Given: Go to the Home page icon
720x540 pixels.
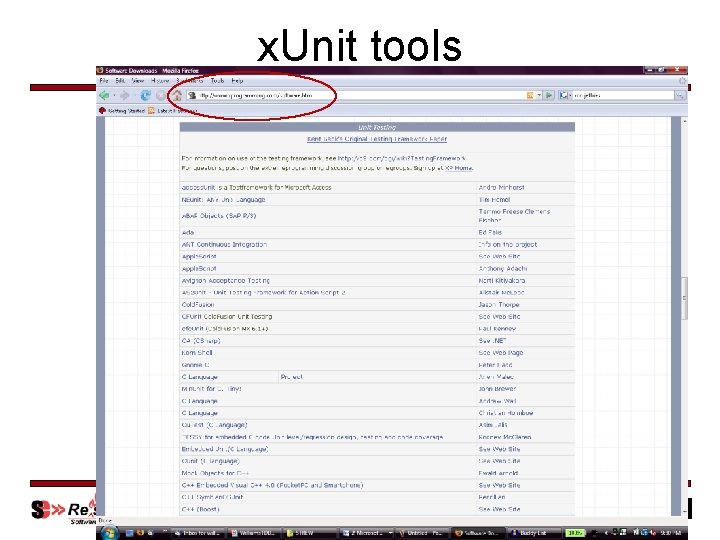Looking at the screenshot, I should (177, 96).
